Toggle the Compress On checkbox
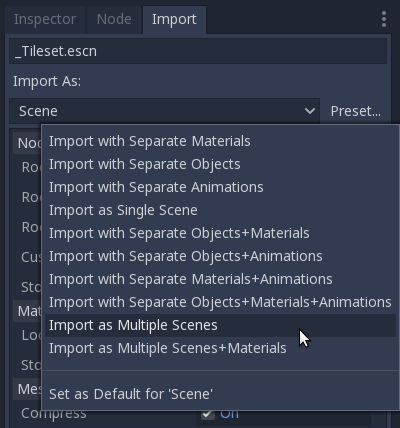 pyautogui.click(x=208, y=414)
